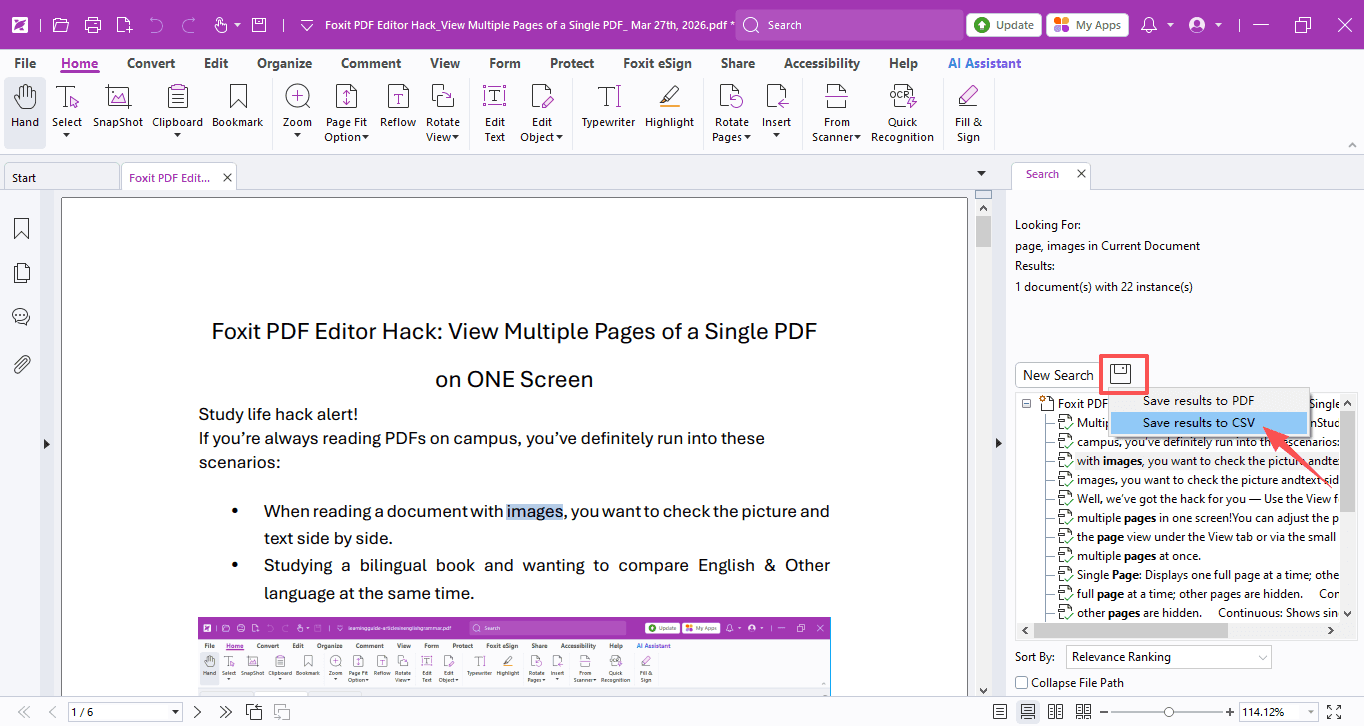Open the Sort By Relevance Ranking dropdown
Viewport: 1364px width, 726px height.
tap(1167, 657)
